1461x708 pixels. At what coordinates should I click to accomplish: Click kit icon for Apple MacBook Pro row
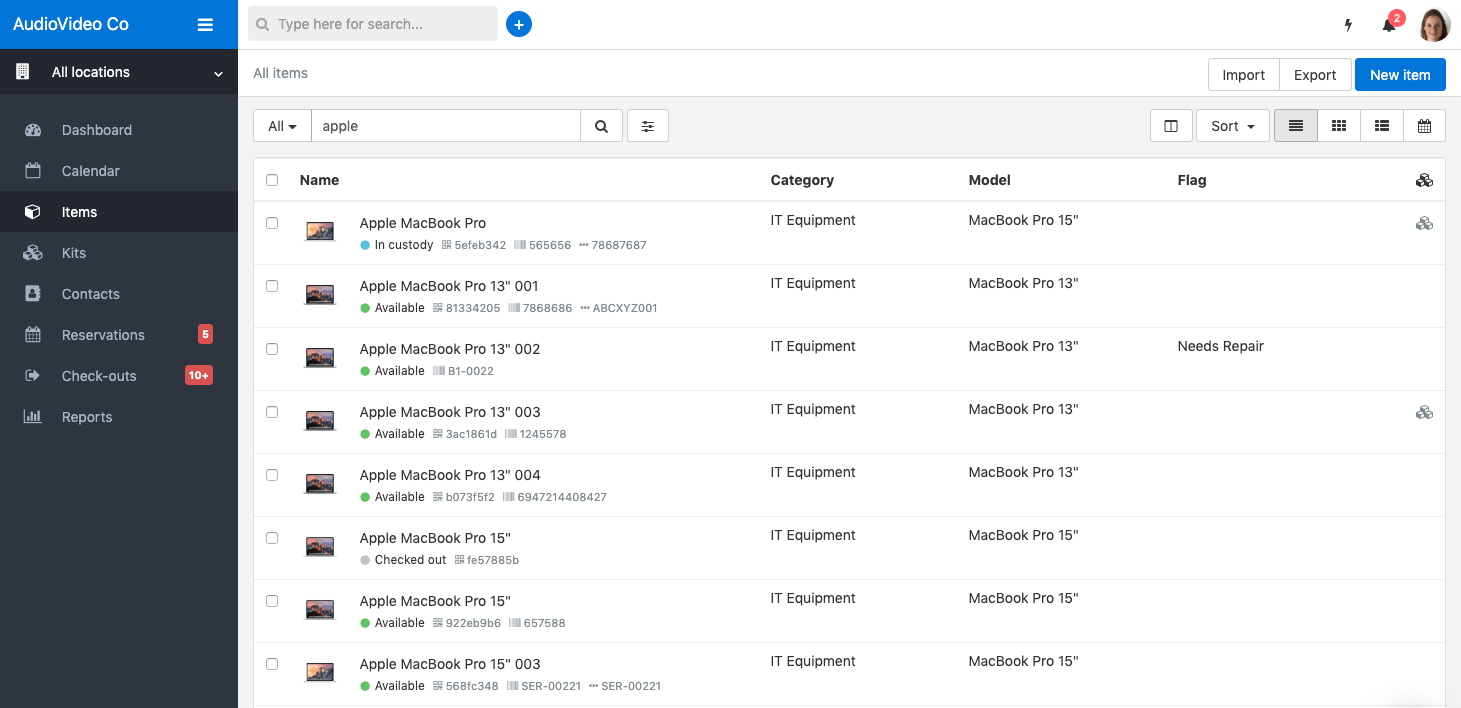(1425, 223)
